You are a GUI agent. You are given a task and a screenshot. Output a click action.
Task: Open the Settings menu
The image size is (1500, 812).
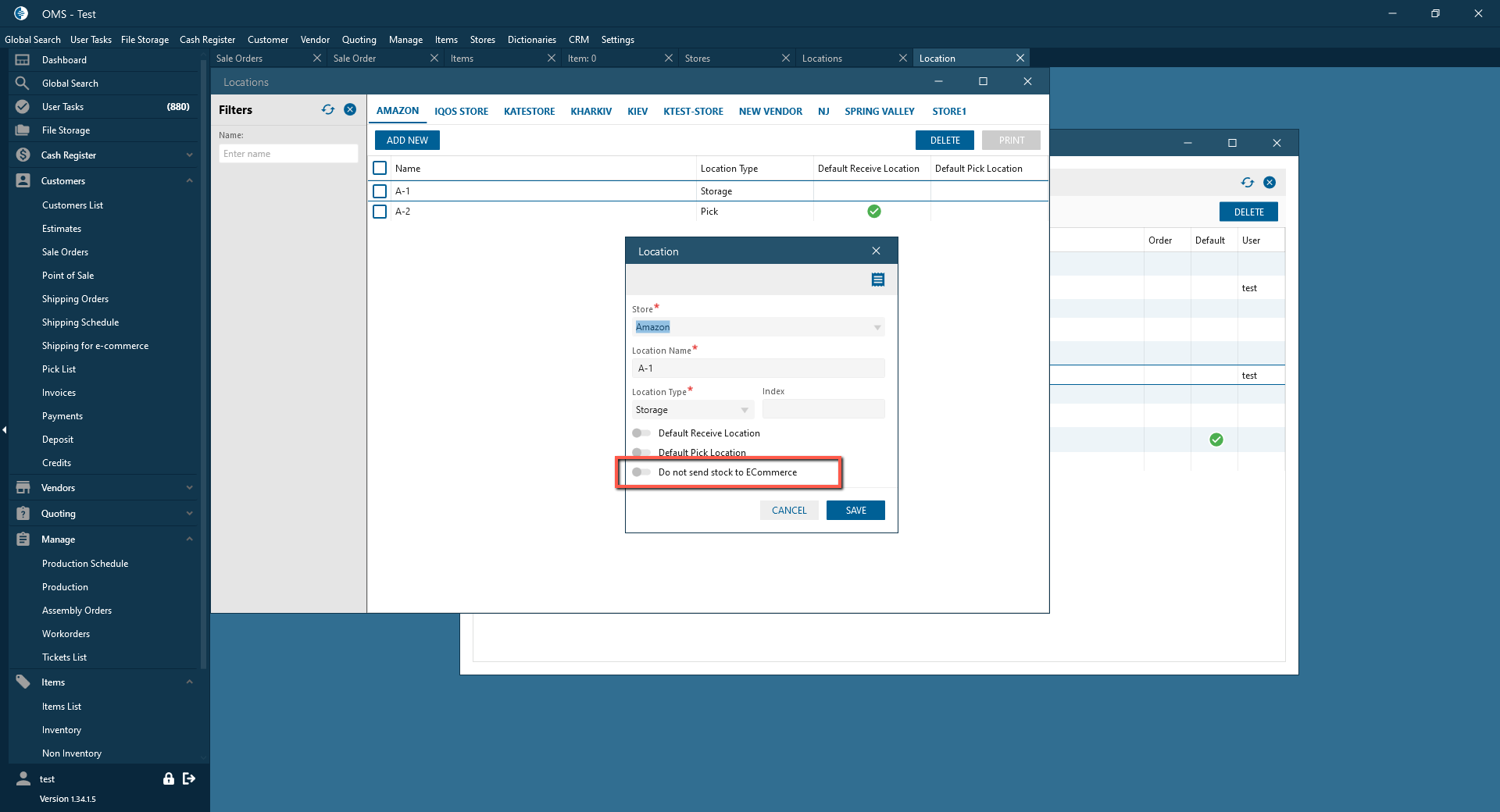(x=618, y=40)
